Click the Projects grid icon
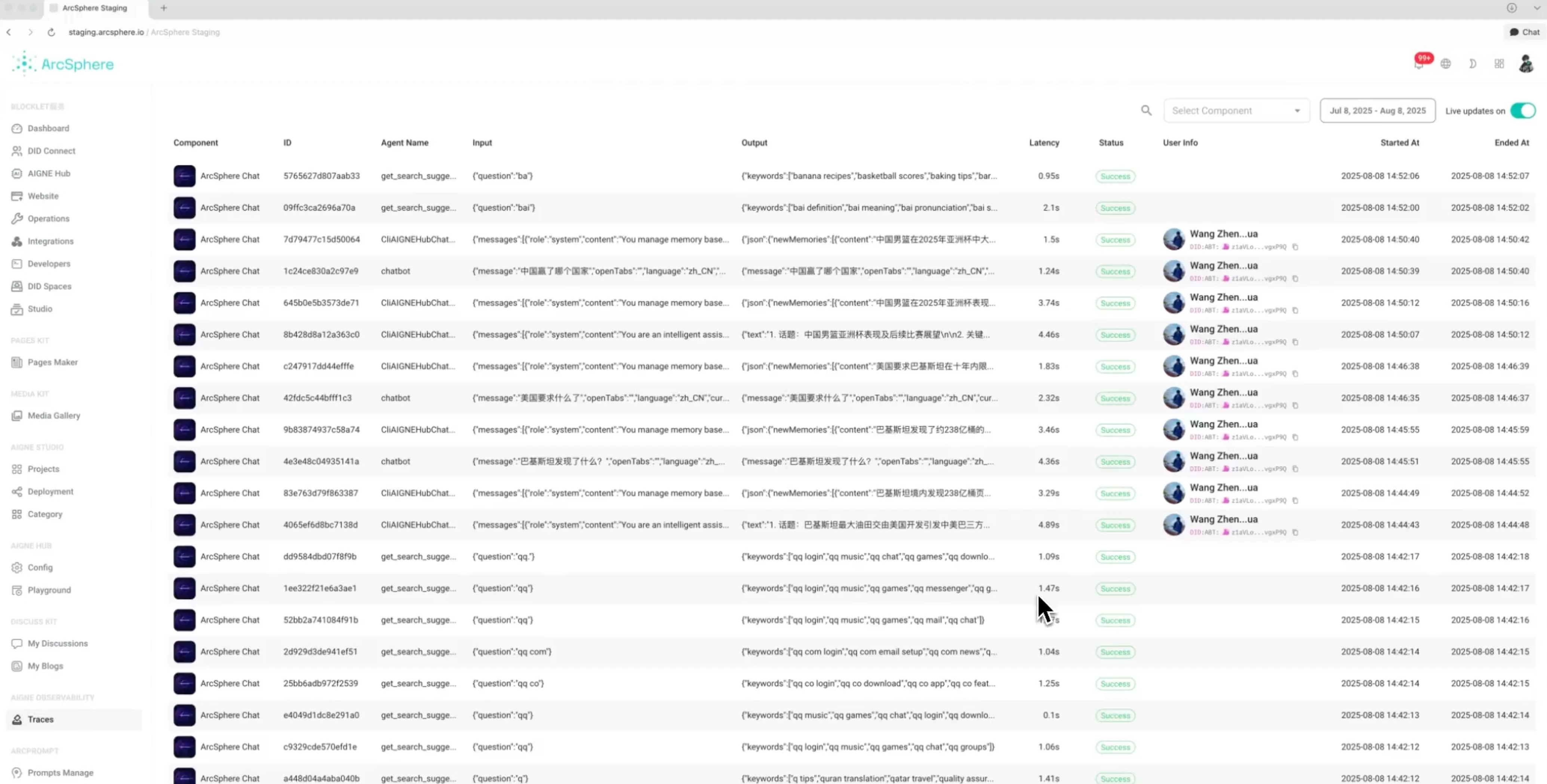Image resolution: width=1547 pixels, height=784 pixels. point(17,469)
